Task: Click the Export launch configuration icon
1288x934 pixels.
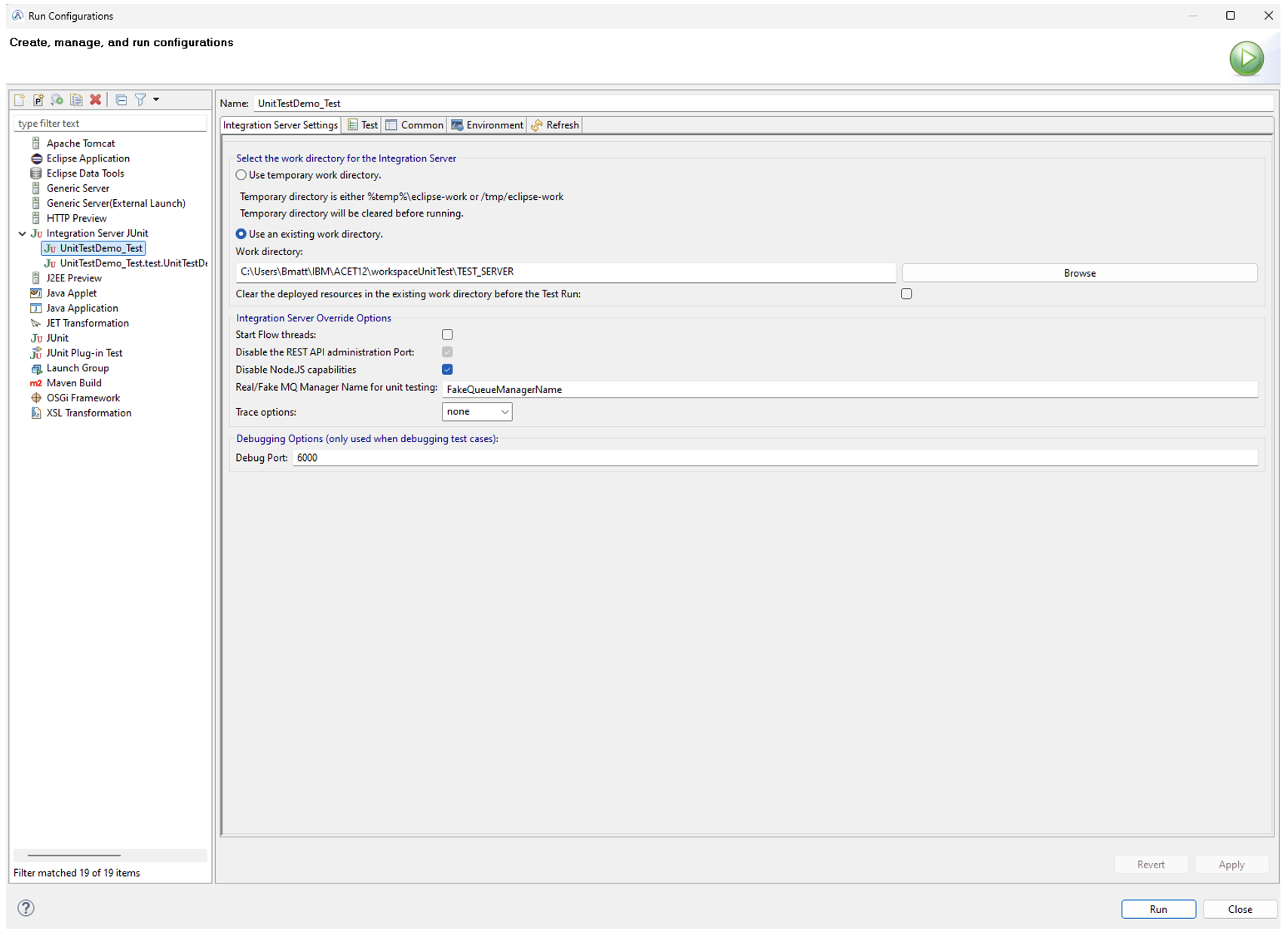Action: [57, 100]
